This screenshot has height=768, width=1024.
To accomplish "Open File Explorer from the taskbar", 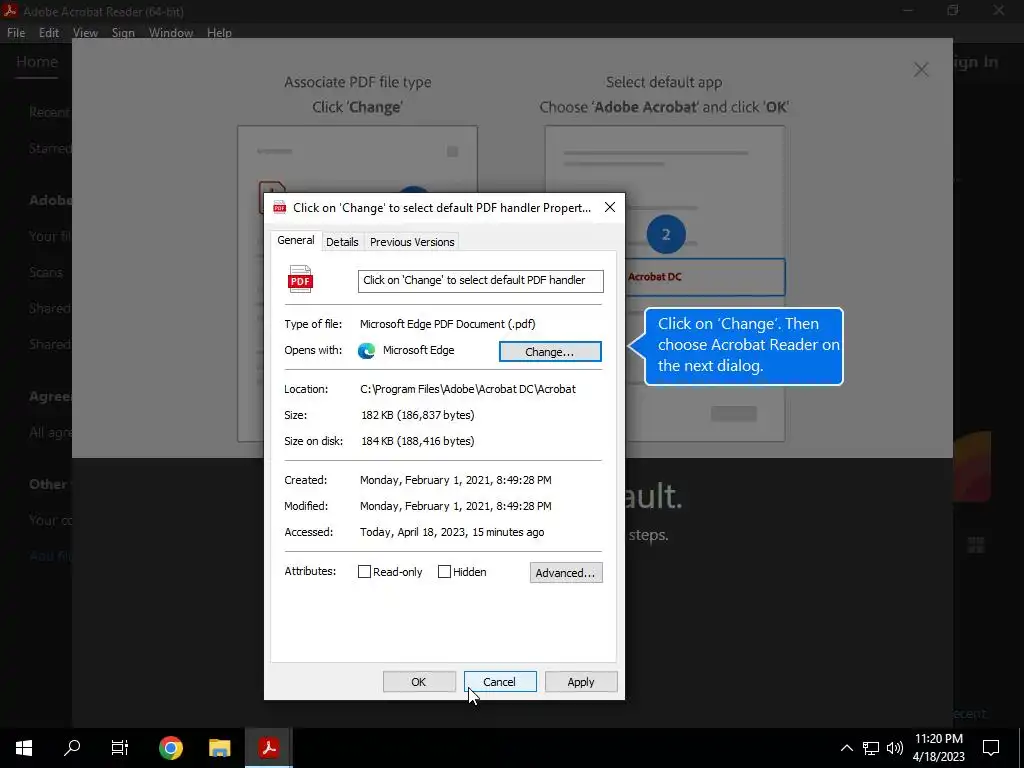I will click(219, 748).
